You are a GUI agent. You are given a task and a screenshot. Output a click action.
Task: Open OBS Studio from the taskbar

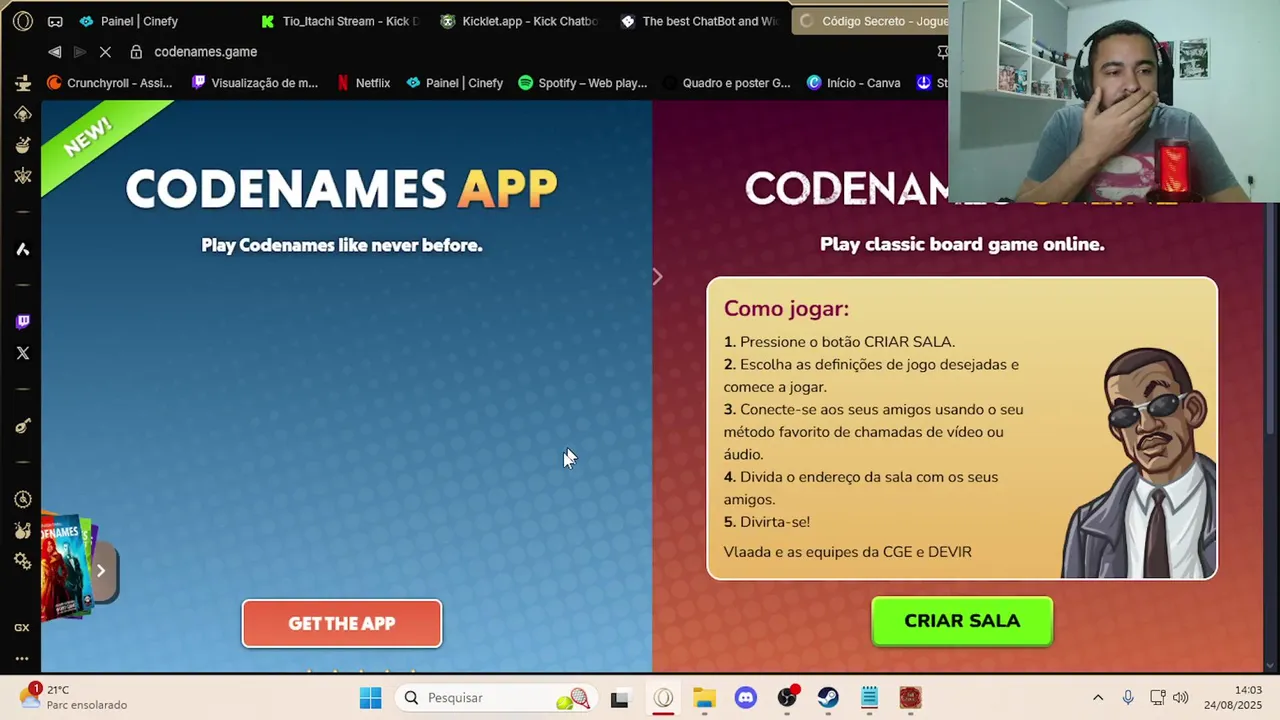point(787,698)
